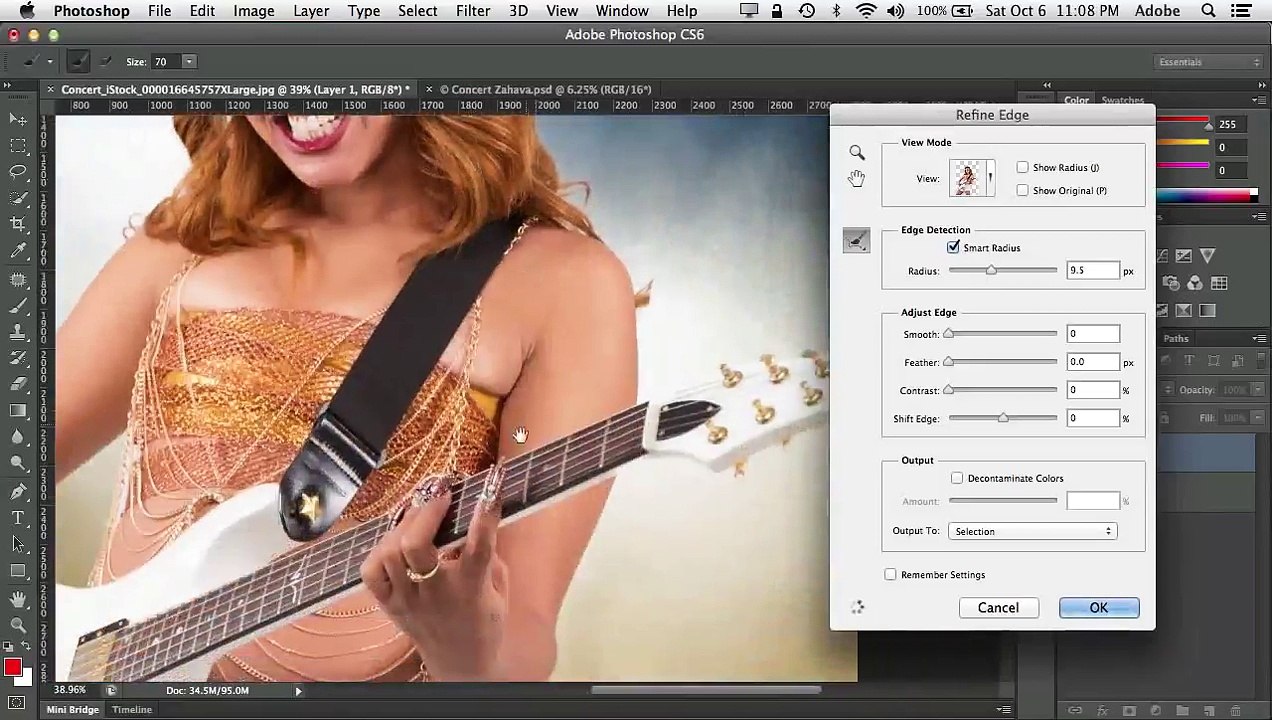Open the Output To dropdown
The height and width of the screenshot is (720, 1272).
pos(1031,532)
